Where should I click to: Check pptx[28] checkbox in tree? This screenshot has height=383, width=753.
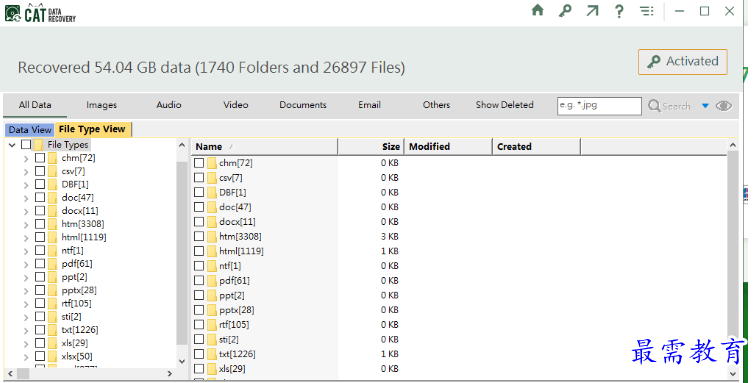tap(40, 290)
